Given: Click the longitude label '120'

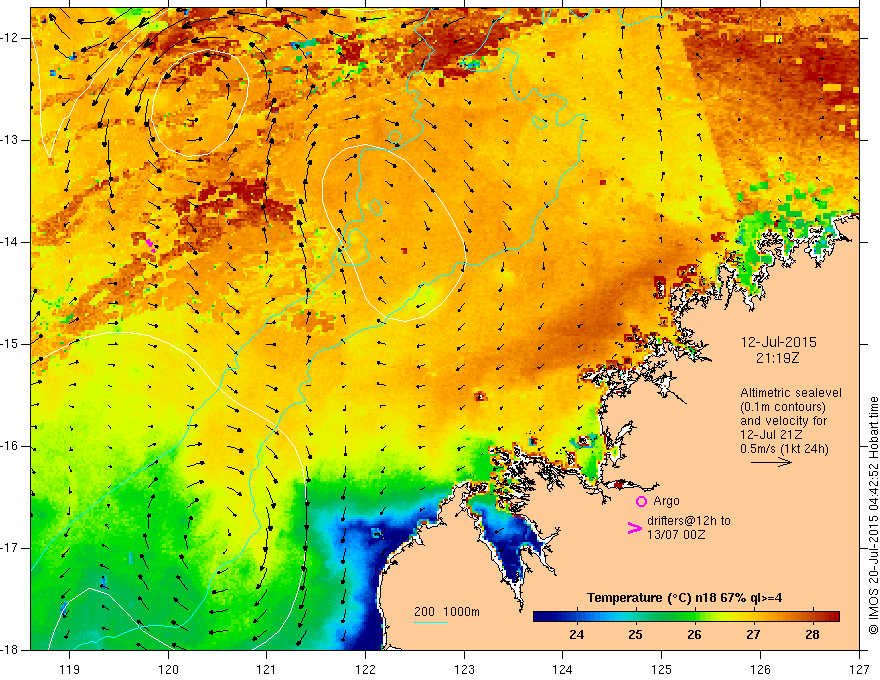Looking at the screenshot, I should (168, 670).
